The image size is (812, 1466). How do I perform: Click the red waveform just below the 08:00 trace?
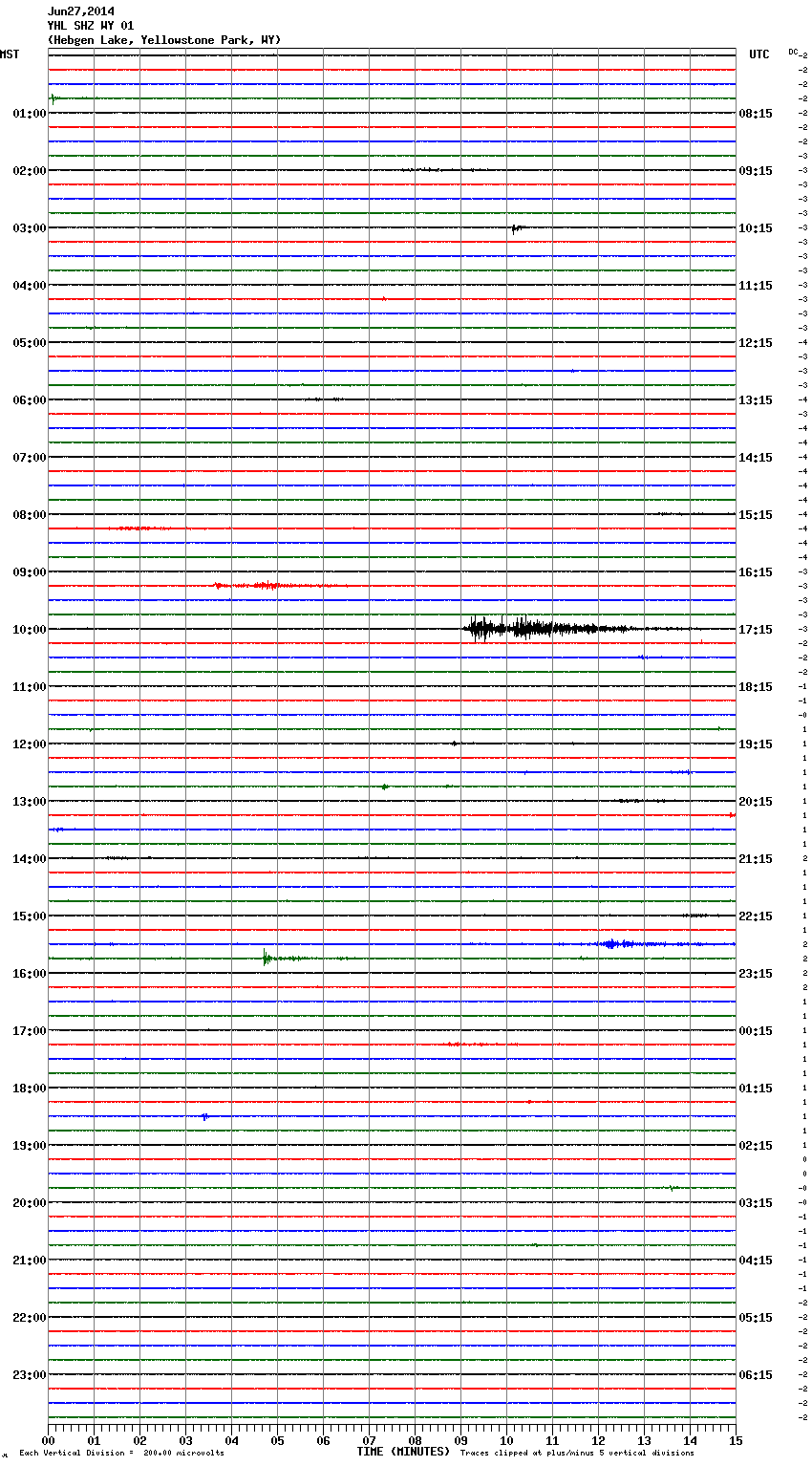[x=139, y=528]
